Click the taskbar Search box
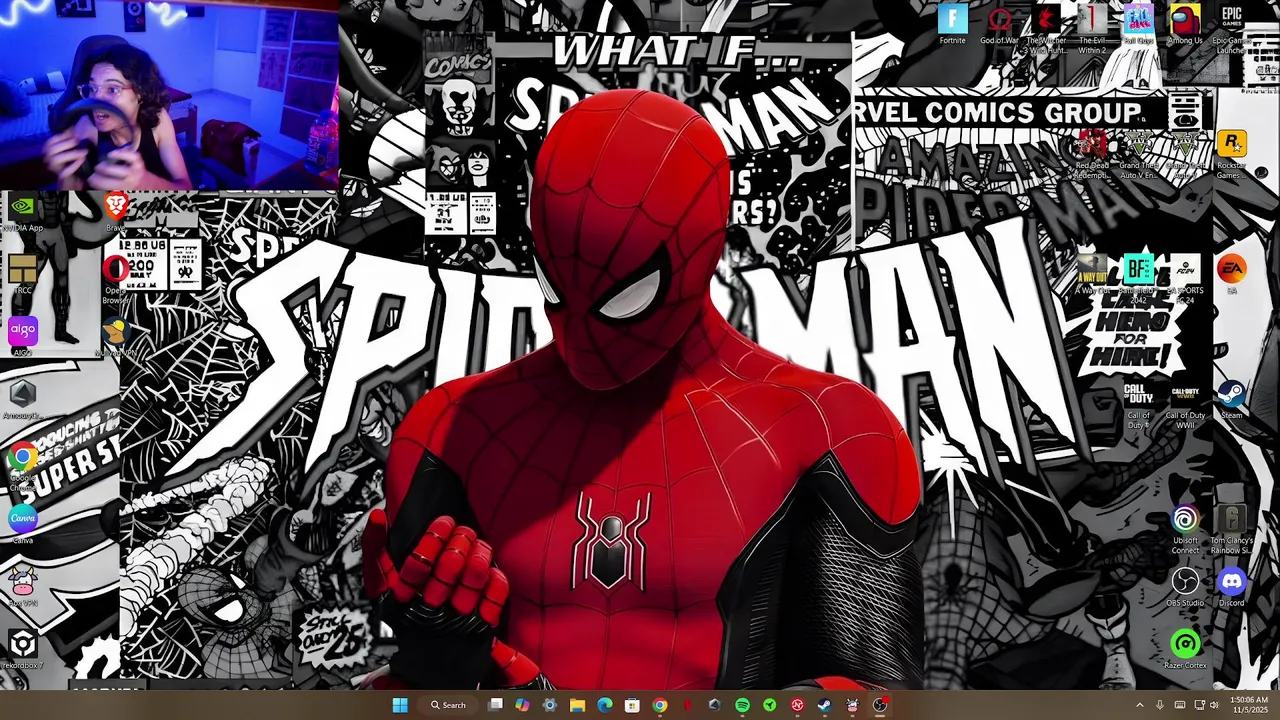1280x720 pixels. coord(448,705)
